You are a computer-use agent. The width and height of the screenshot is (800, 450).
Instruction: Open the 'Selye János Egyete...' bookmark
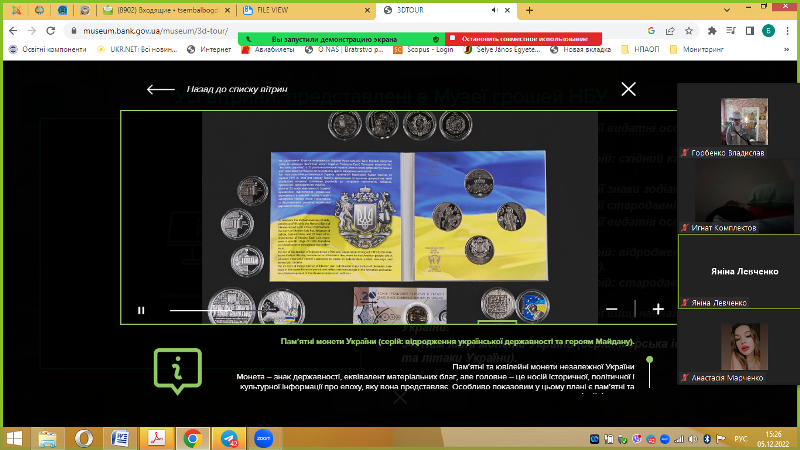pos(502,49)
